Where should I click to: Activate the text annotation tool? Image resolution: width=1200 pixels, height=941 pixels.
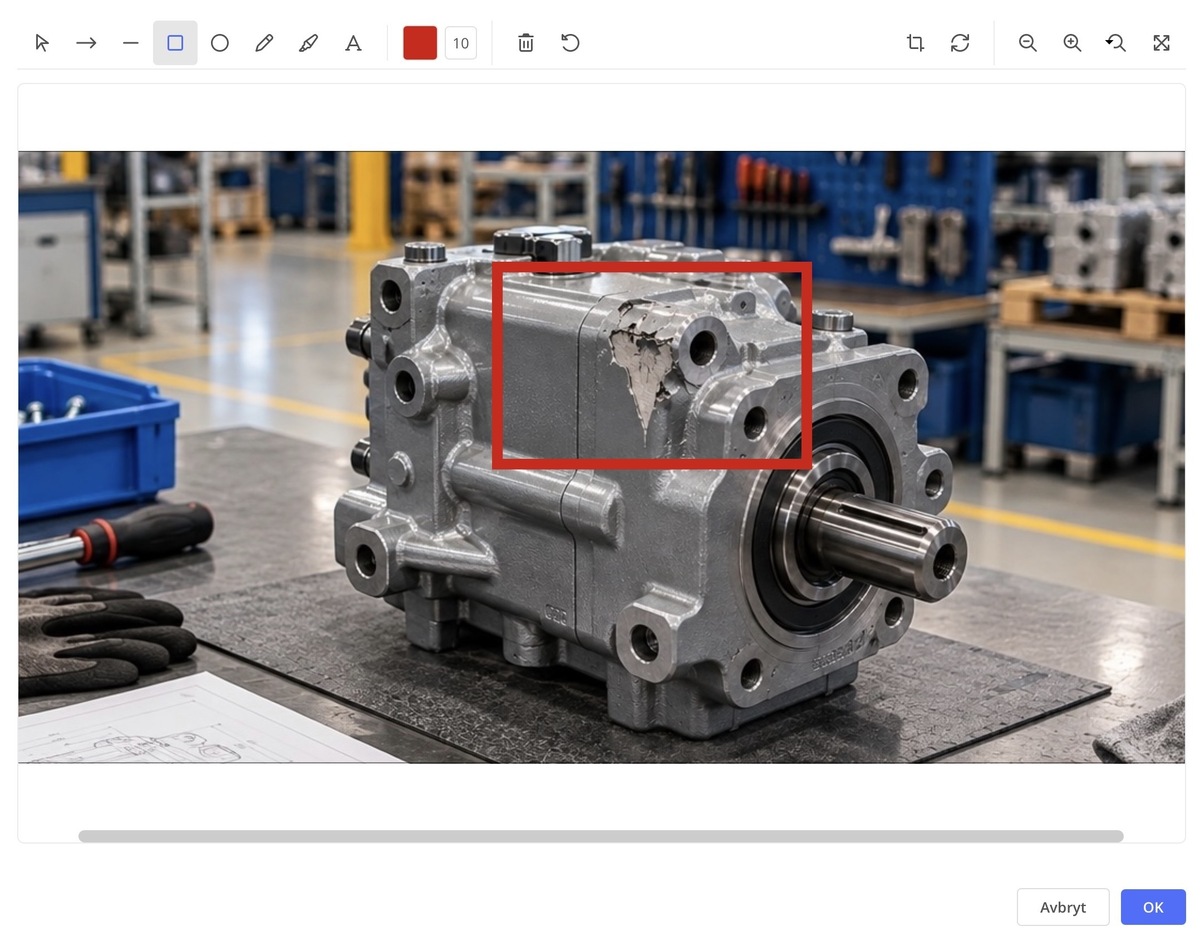pos(353,43)
